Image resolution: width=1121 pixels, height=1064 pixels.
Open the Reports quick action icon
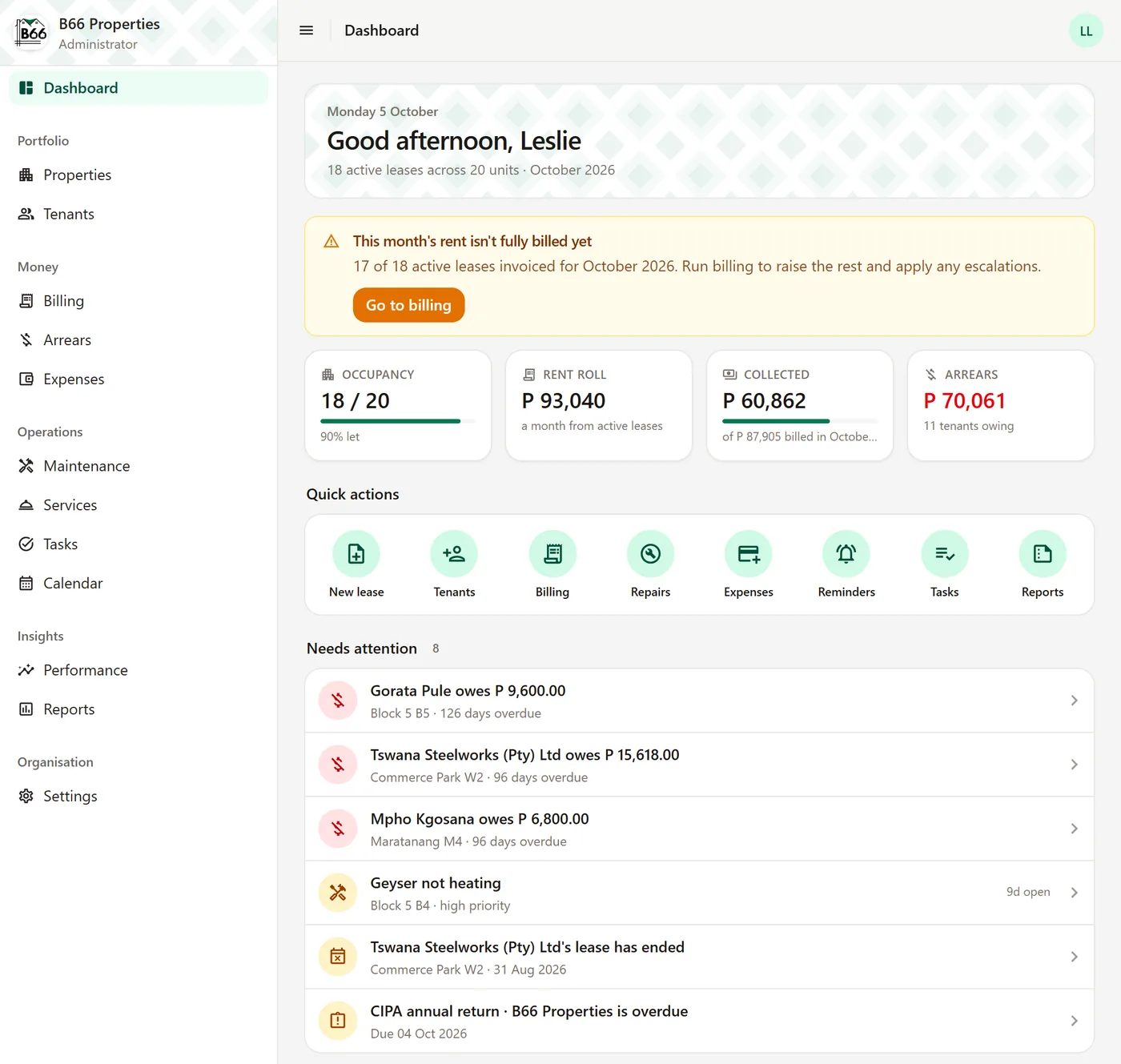pyautogui.click(x=1043, y=553)
